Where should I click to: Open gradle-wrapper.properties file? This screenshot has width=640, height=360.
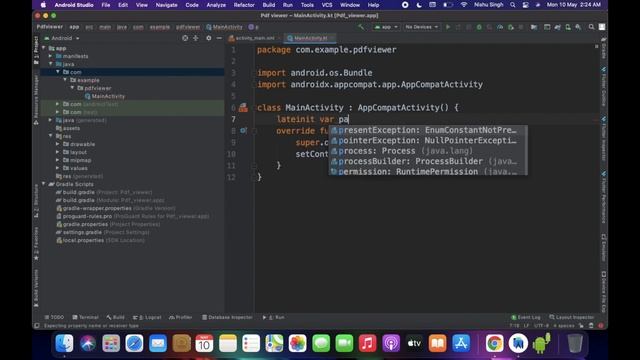(116, 208)
